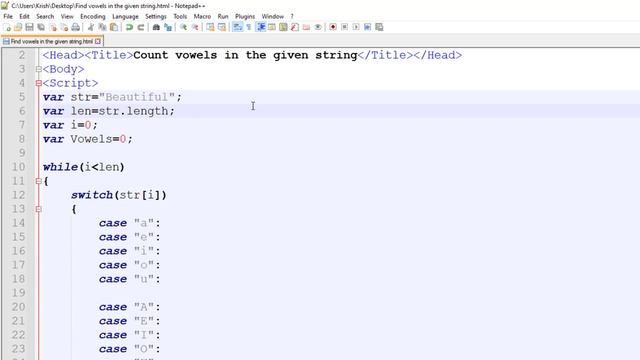Run macro multiple times icon
Image resolution: width=640 pixels, height=360 pixels.
click(367, 27)
